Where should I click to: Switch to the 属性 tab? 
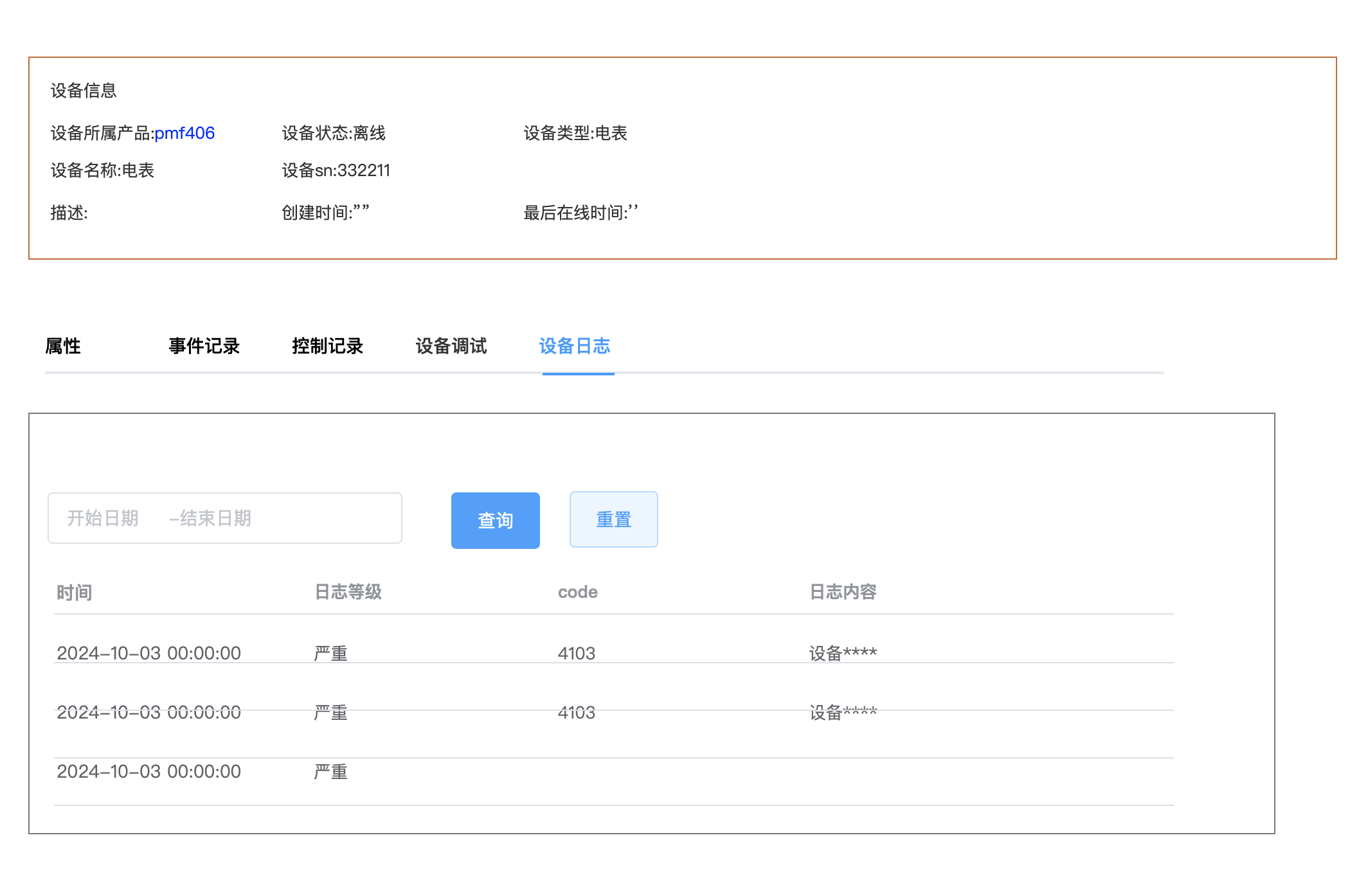(x=63, y=346)
